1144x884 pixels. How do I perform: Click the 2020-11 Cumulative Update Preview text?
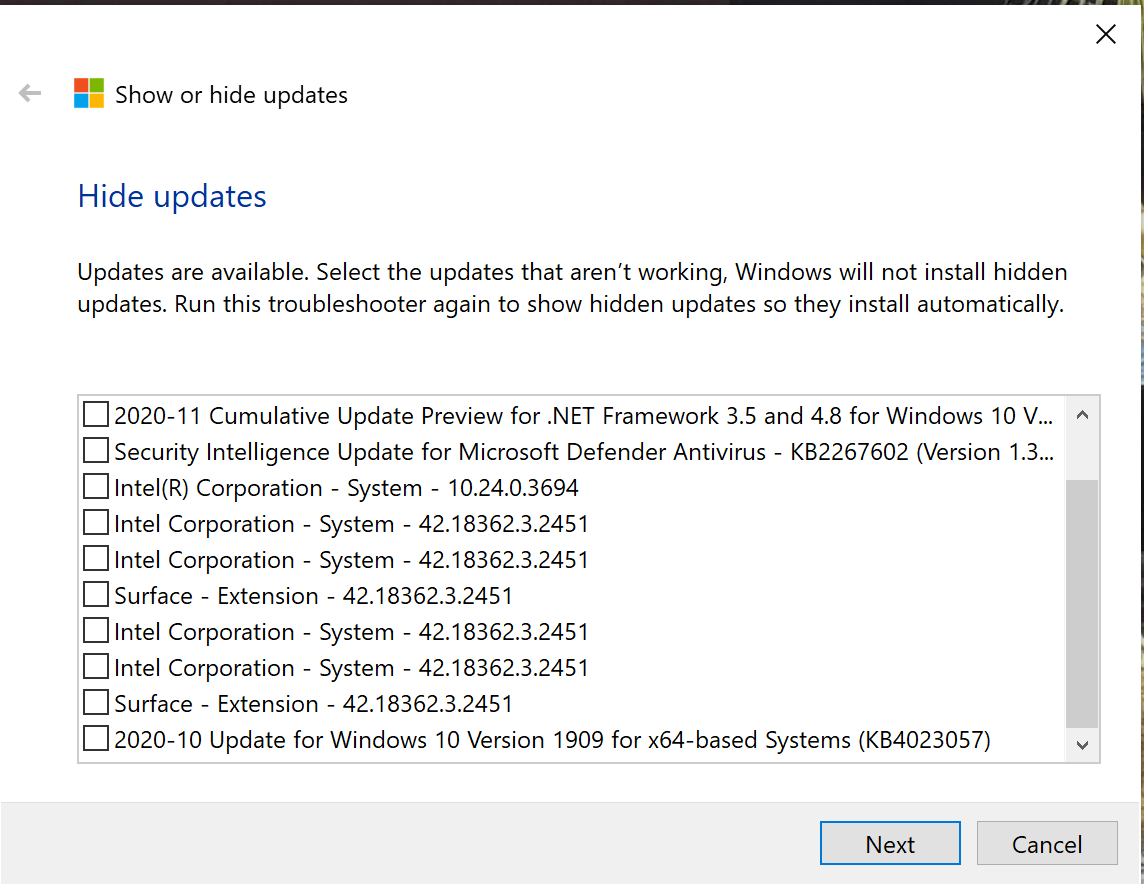(583, 416)
